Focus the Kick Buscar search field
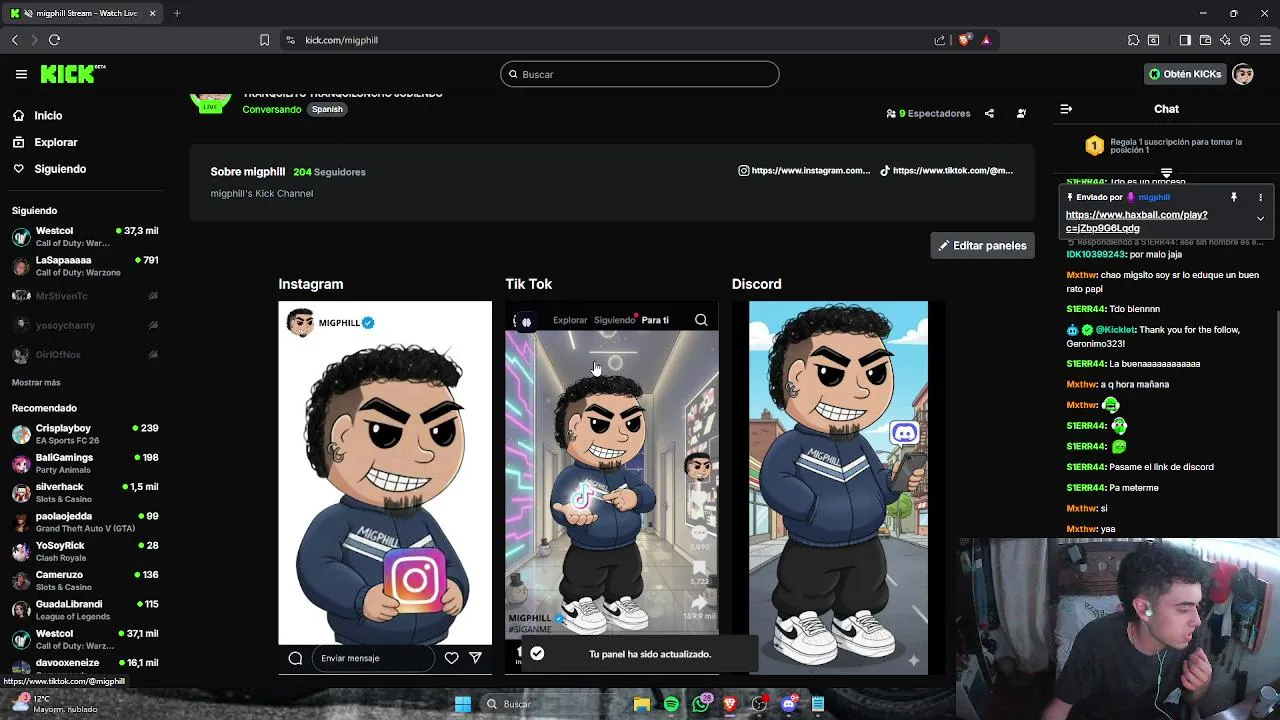The image size is (1280, 720). (x=640, y=74)
